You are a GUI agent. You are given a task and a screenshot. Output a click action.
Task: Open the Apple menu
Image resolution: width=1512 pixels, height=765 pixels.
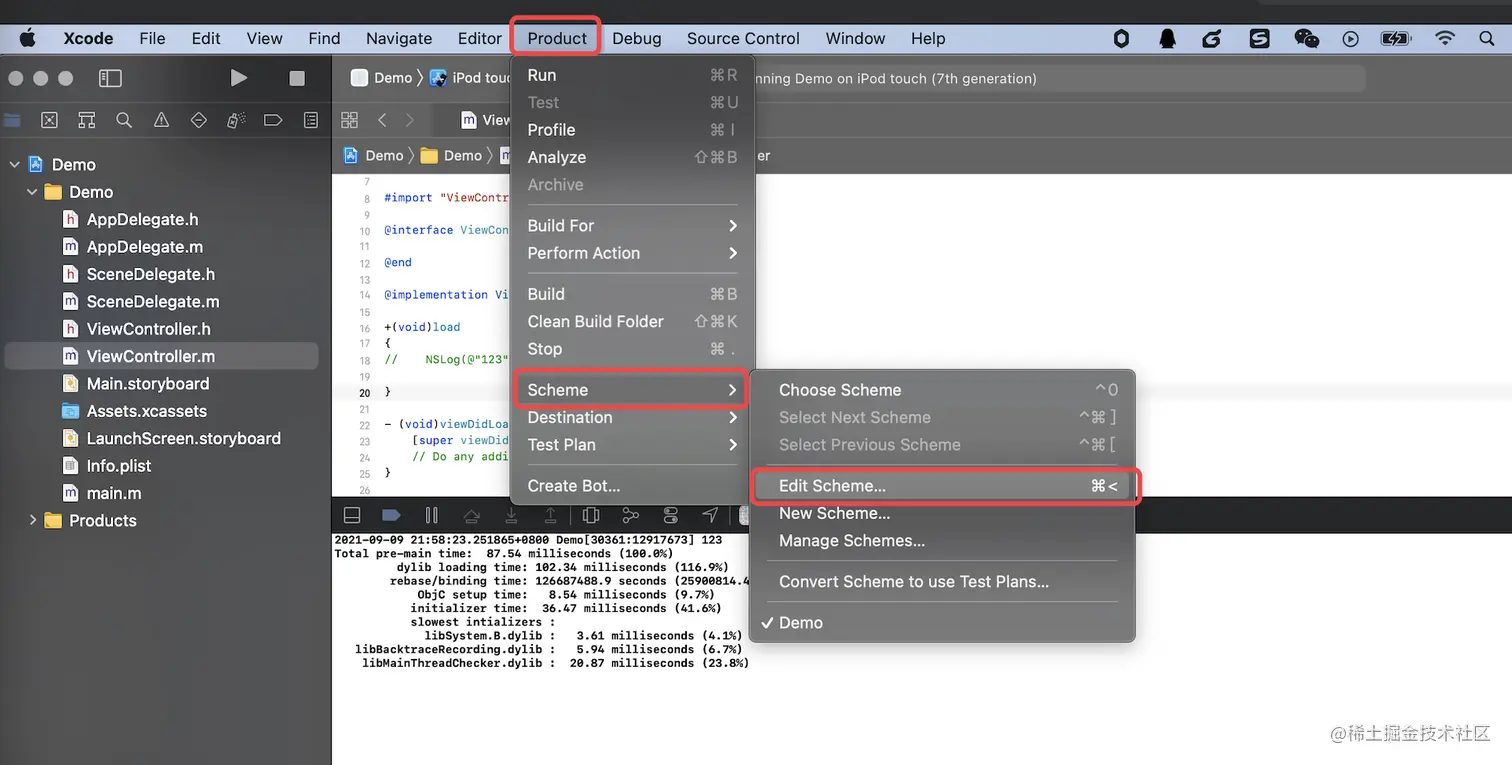(28, 38)
